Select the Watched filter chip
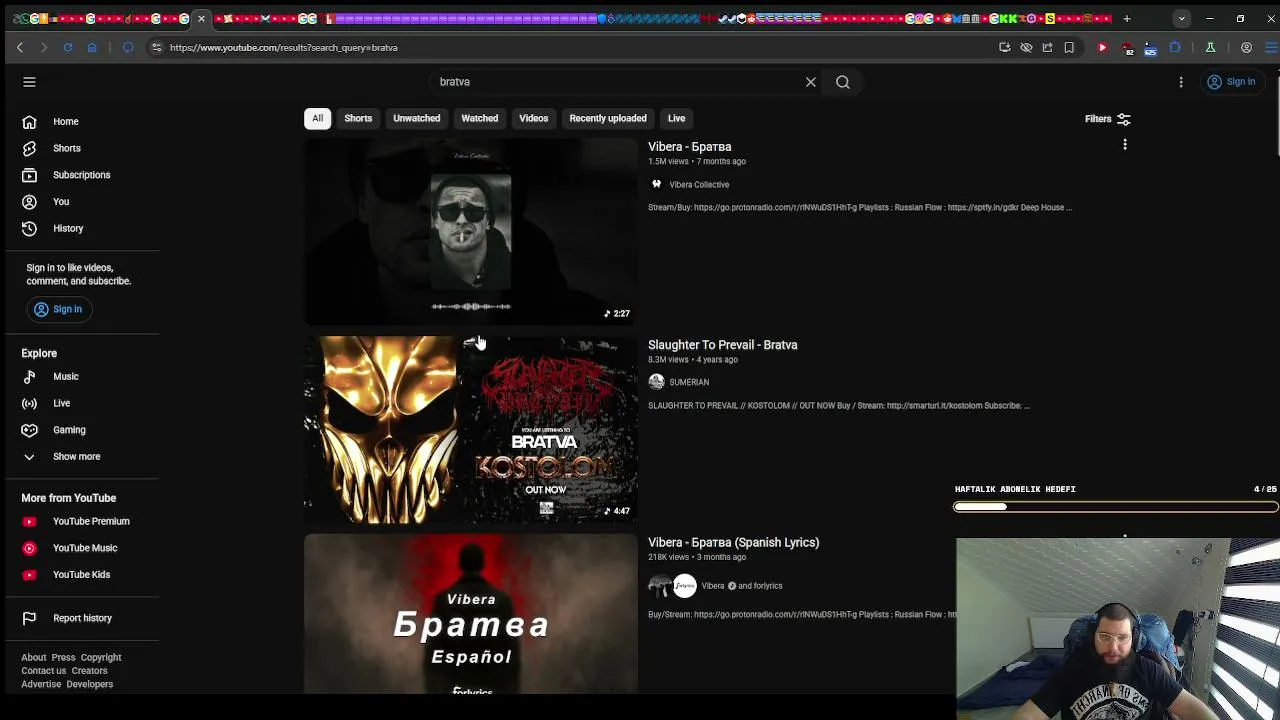Image resolution: width=1280 pixels, height=720 pixels. coord(479,118)
